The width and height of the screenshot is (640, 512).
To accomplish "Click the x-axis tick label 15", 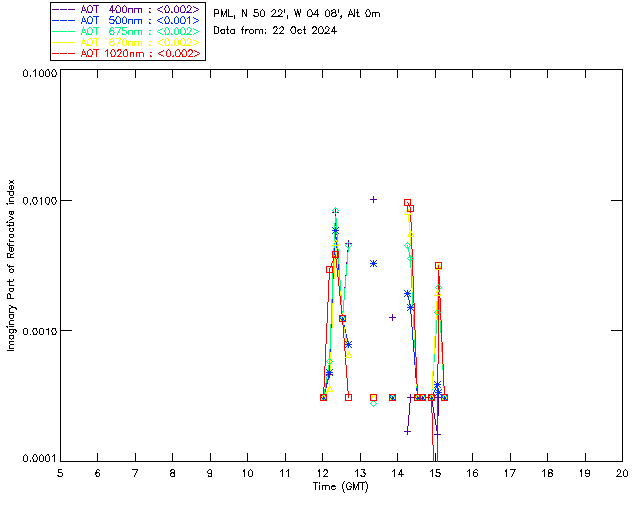I will click(435, 473).
